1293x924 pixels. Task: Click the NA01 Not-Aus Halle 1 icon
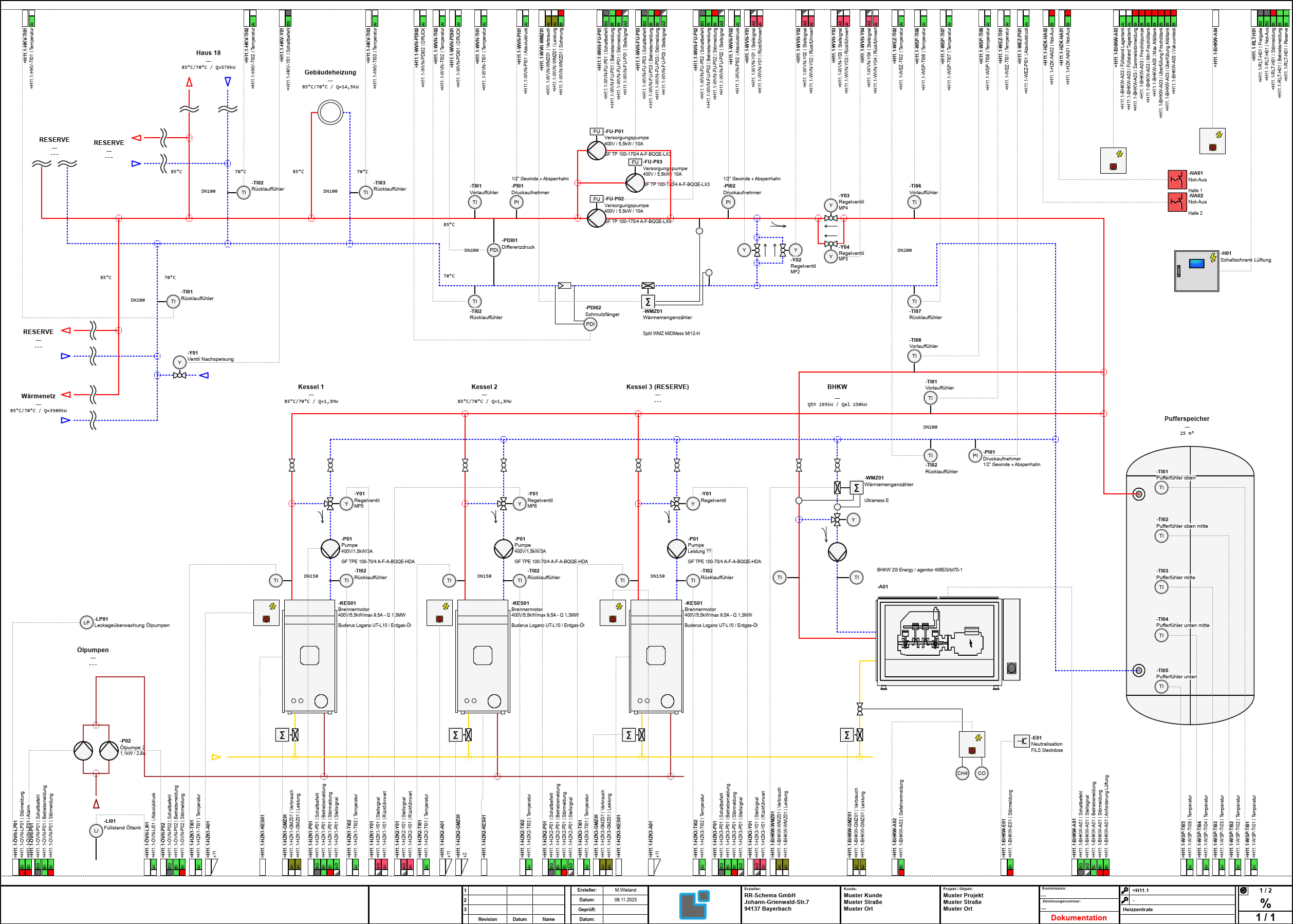(x=1177, y=179)
